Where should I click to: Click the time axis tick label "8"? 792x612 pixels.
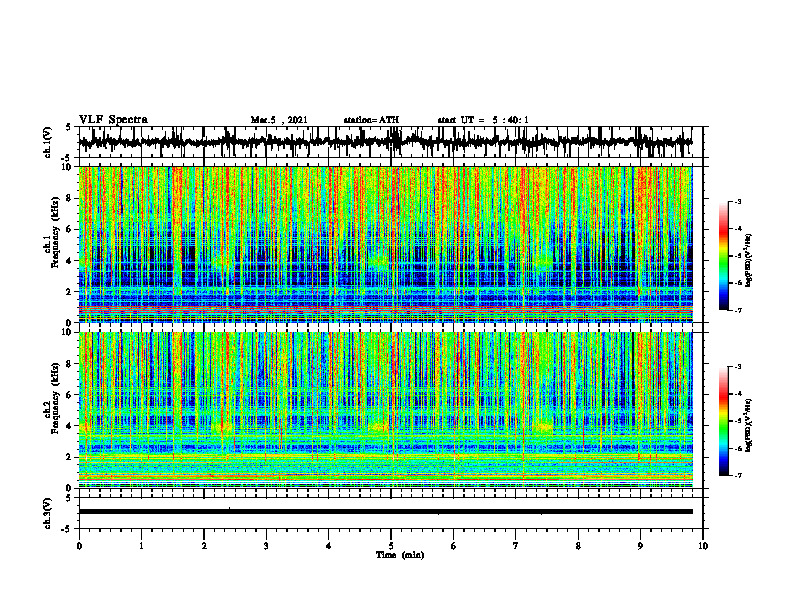pyautogui.click(x=578, y=546)
